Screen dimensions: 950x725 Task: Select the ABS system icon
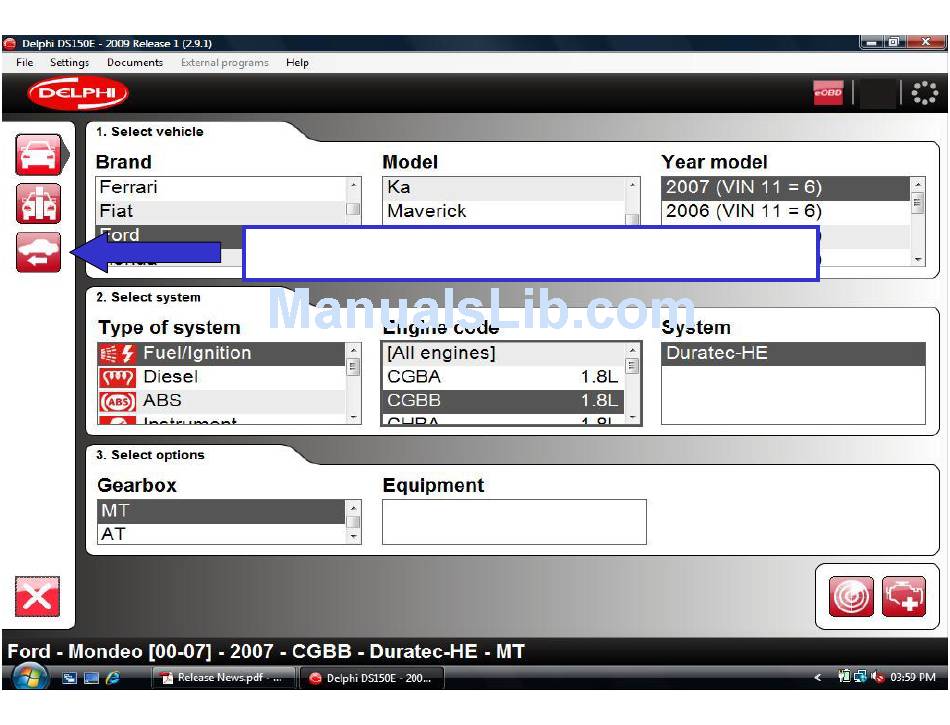coord(116,401)
